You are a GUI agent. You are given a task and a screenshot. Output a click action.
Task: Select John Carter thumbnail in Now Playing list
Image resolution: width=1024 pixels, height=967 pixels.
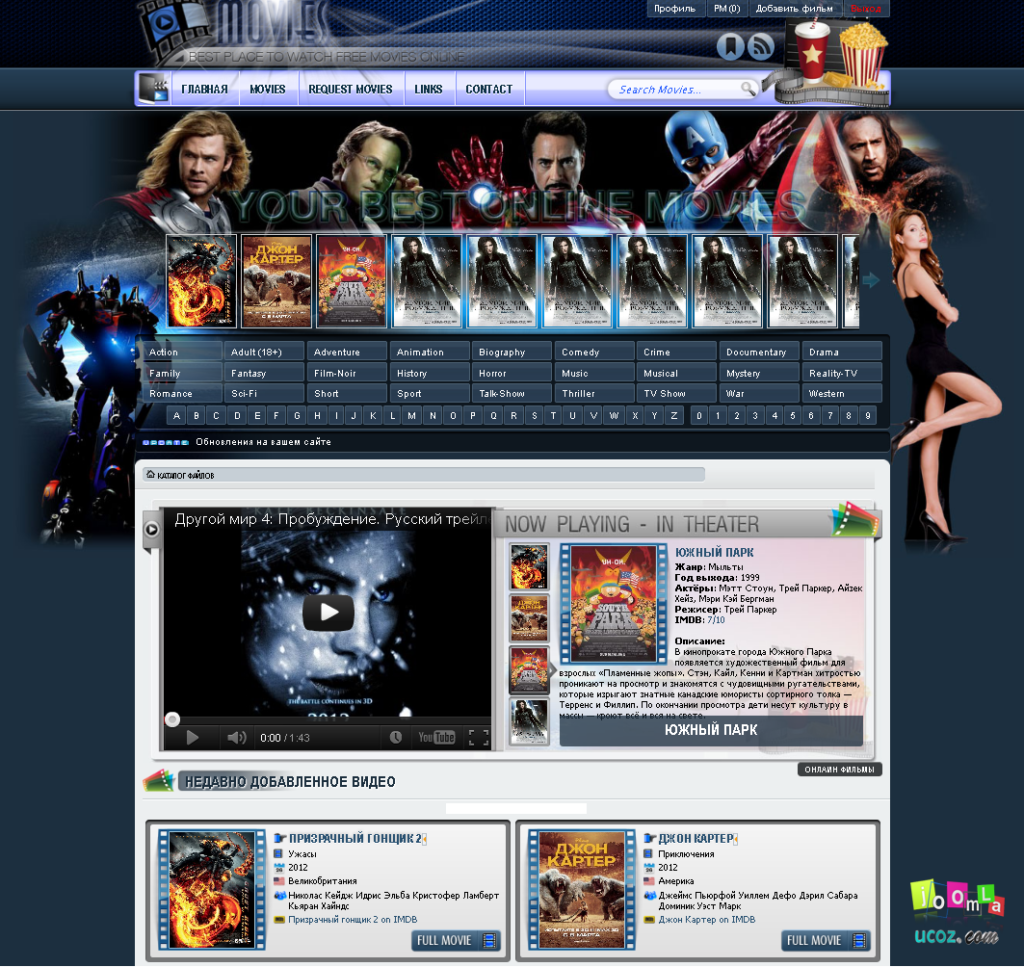[529, 618]
